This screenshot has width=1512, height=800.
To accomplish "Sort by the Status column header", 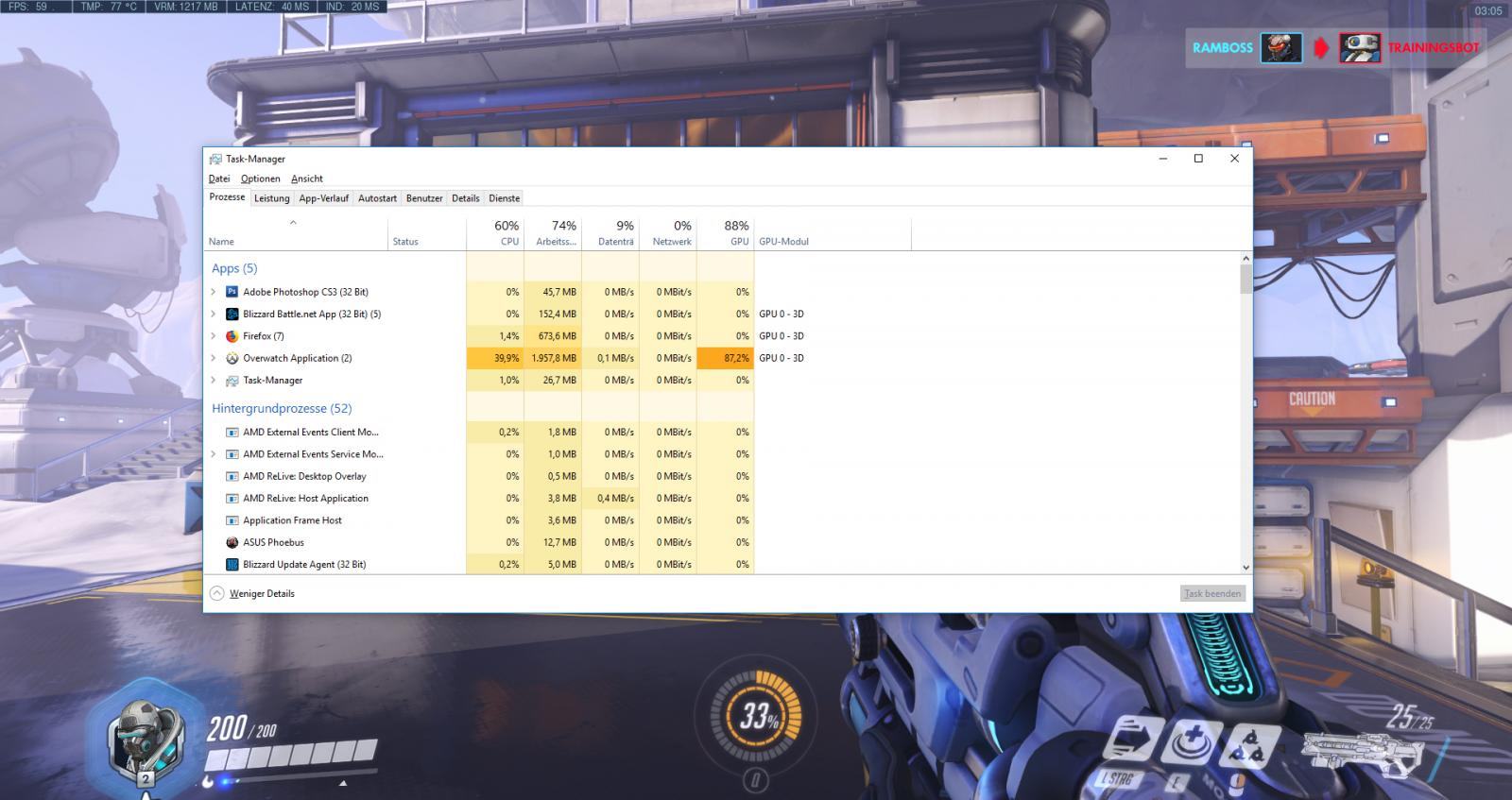I will click(x=426, y=233).
